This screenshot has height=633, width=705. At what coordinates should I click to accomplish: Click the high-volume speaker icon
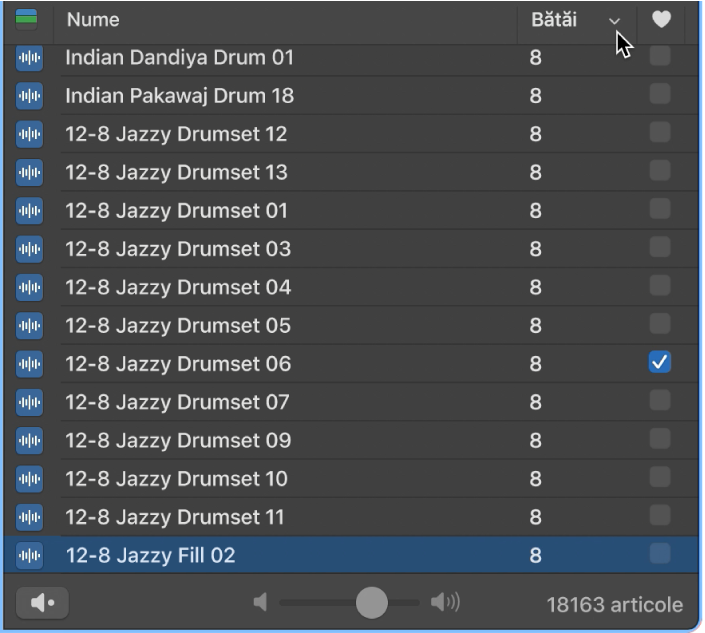[445, 602]
